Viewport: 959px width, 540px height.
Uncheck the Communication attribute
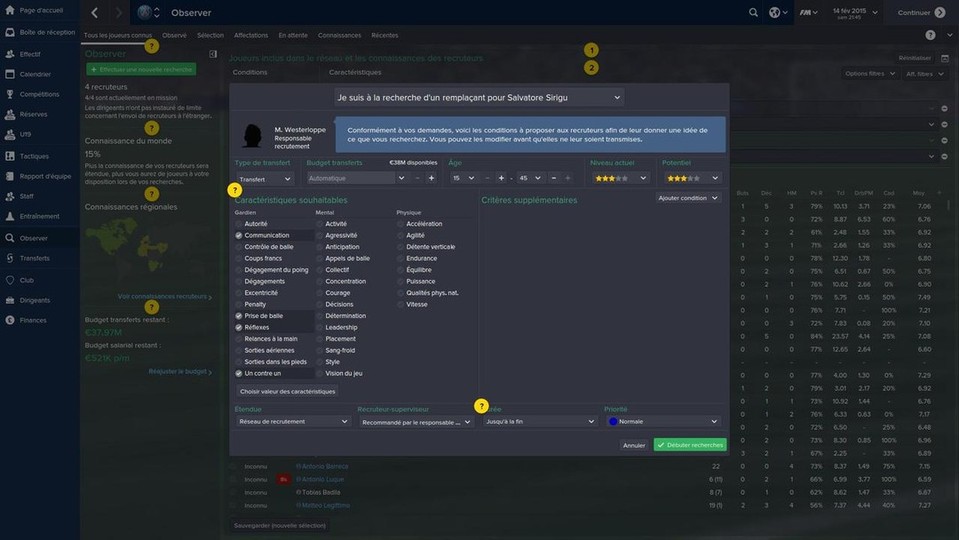[x=239, y=235]
